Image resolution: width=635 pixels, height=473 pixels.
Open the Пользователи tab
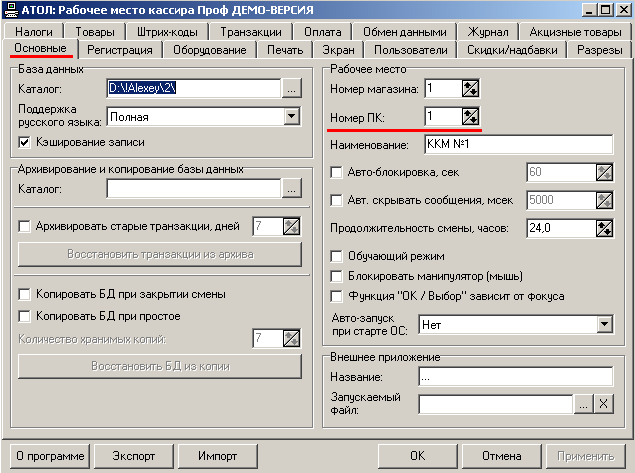(411, 50)
